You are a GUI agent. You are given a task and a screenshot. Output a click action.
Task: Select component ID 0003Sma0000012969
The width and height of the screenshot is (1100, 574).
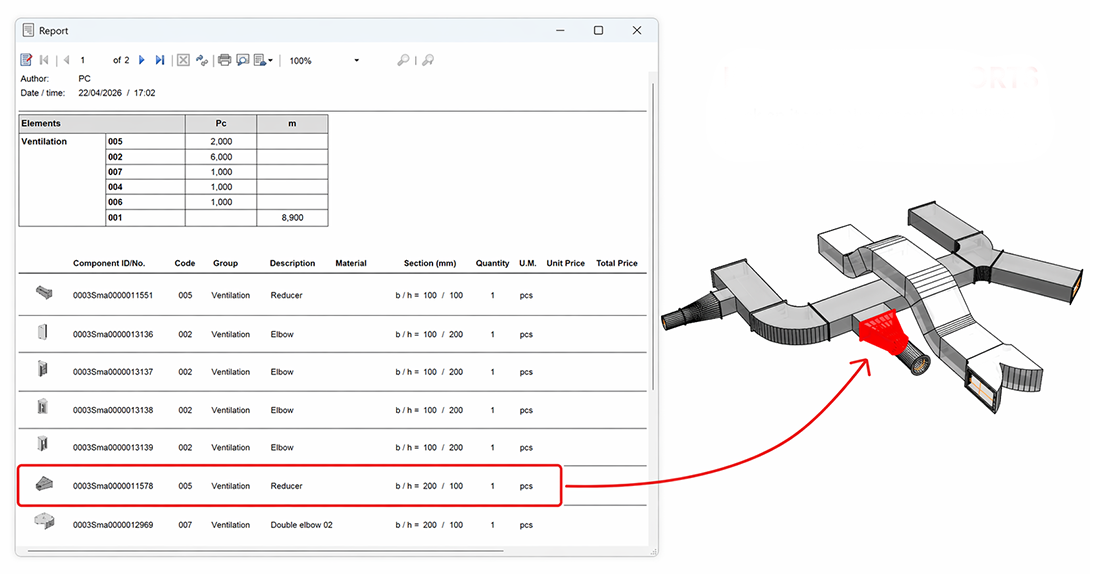click(x=113, y=525)
